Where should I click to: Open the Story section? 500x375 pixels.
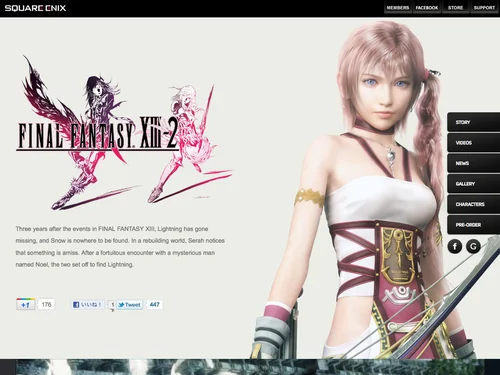point(473,122)
